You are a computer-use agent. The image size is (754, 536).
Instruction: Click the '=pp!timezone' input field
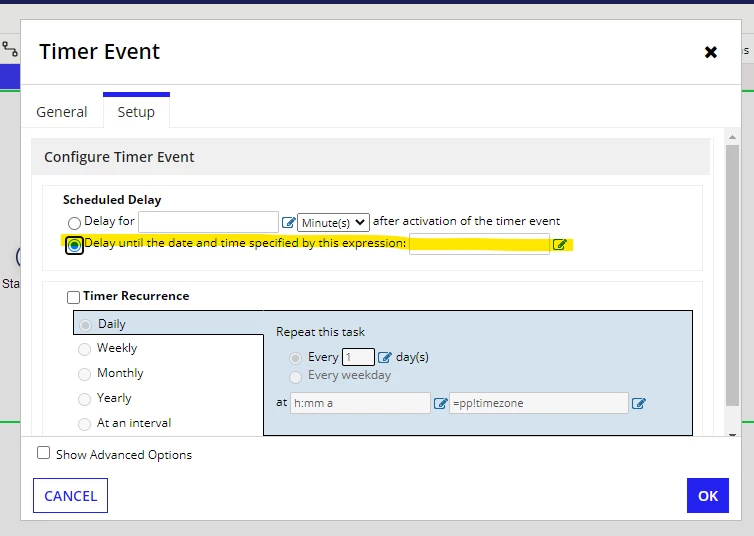(539, 403)
